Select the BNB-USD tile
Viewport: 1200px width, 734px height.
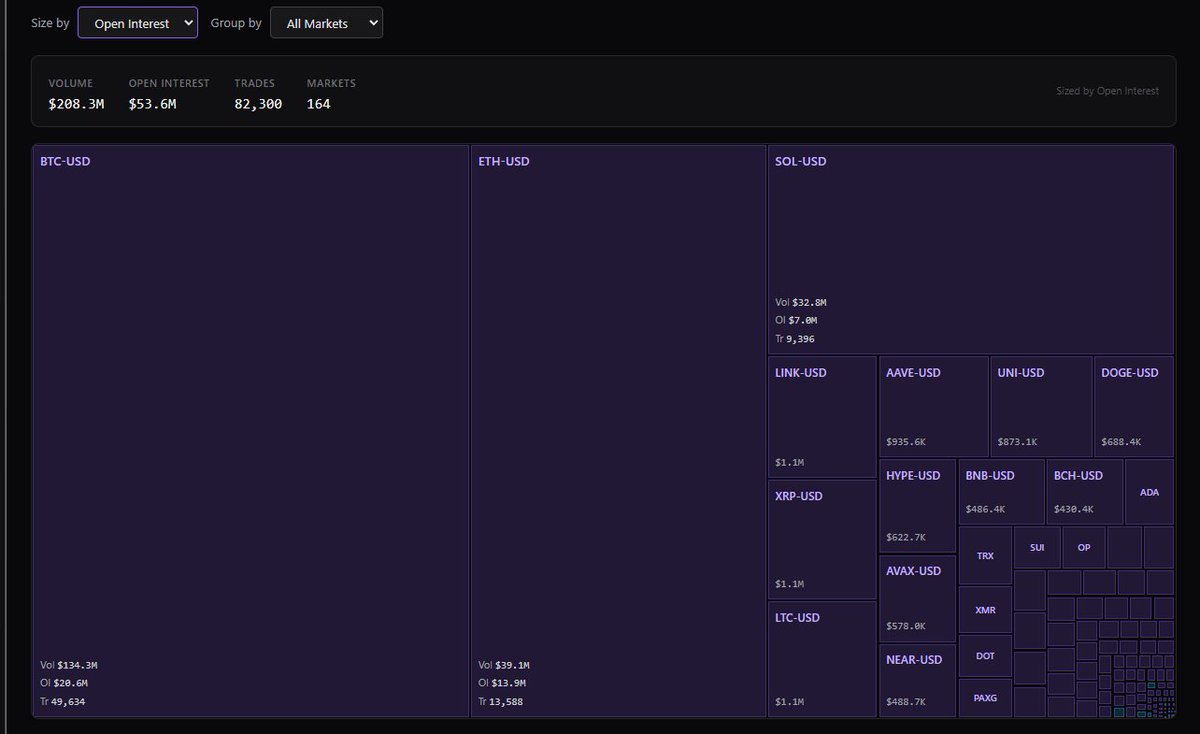click(1001, 492)
